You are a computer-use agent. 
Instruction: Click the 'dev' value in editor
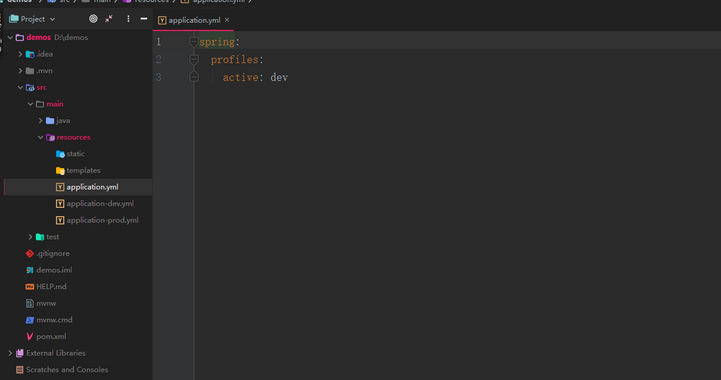click(x=279, y=77)
